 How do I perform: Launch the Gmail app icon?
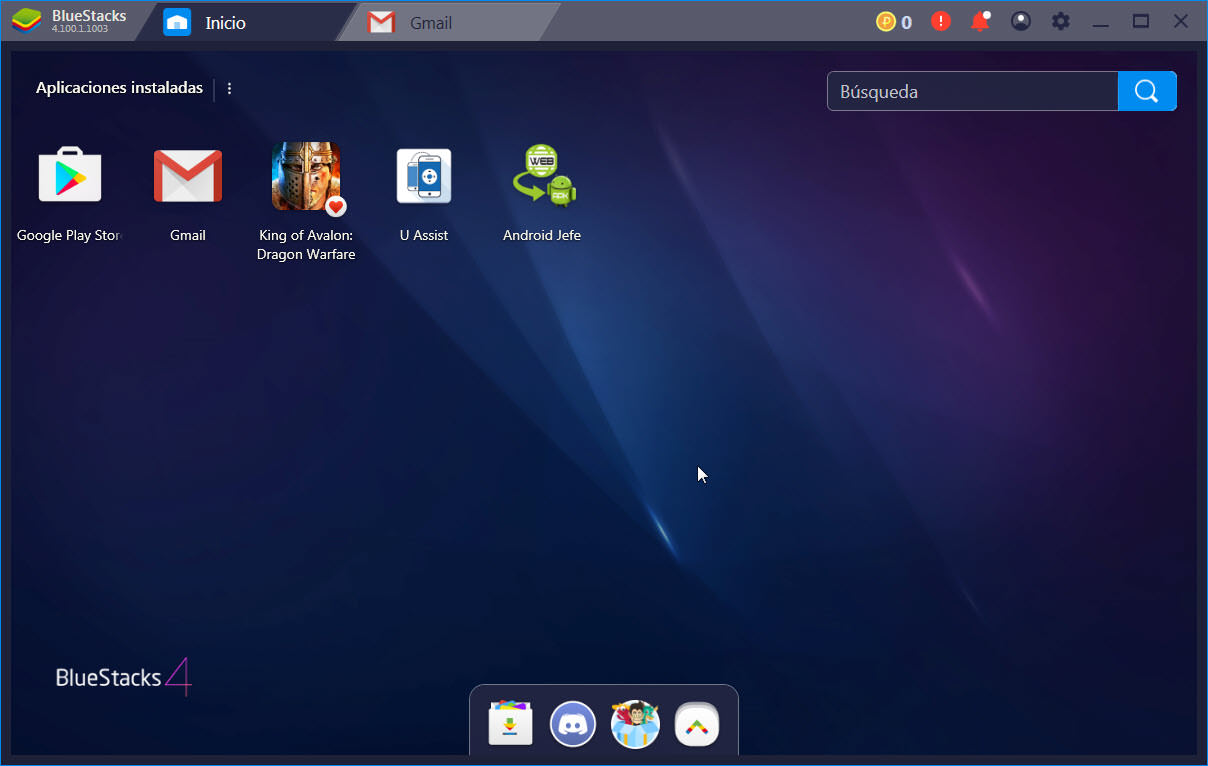tap(188, 176)
